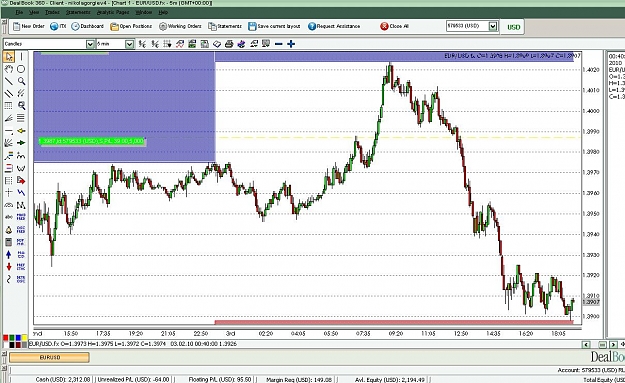Image resolution: width=625 pixels, height=383 pixels.
Task: Pick the red color swatch
Action: tap(6, 338)
